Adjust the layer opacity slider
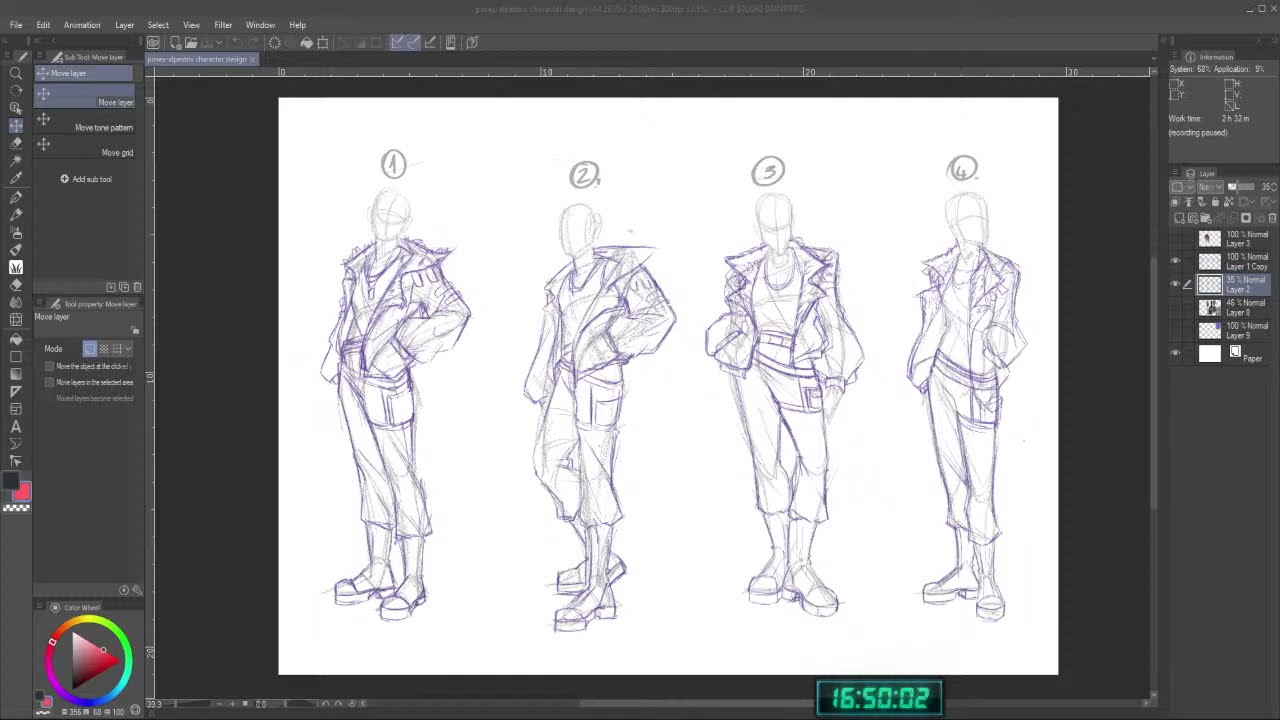Image resolution: width=1280 pixels, height=720 pixels. click(1241, 187)
